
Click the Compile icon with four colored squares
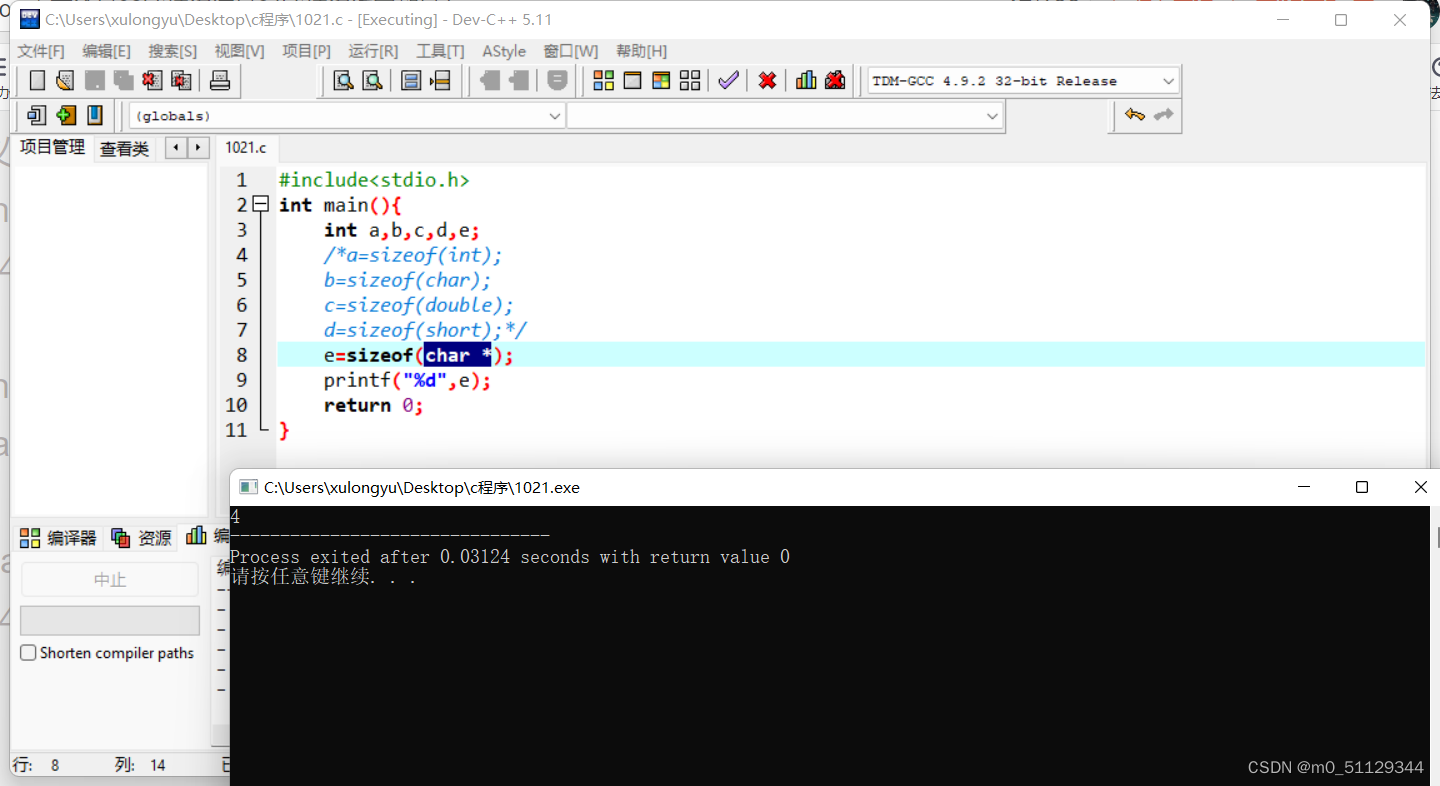point(604,81)
